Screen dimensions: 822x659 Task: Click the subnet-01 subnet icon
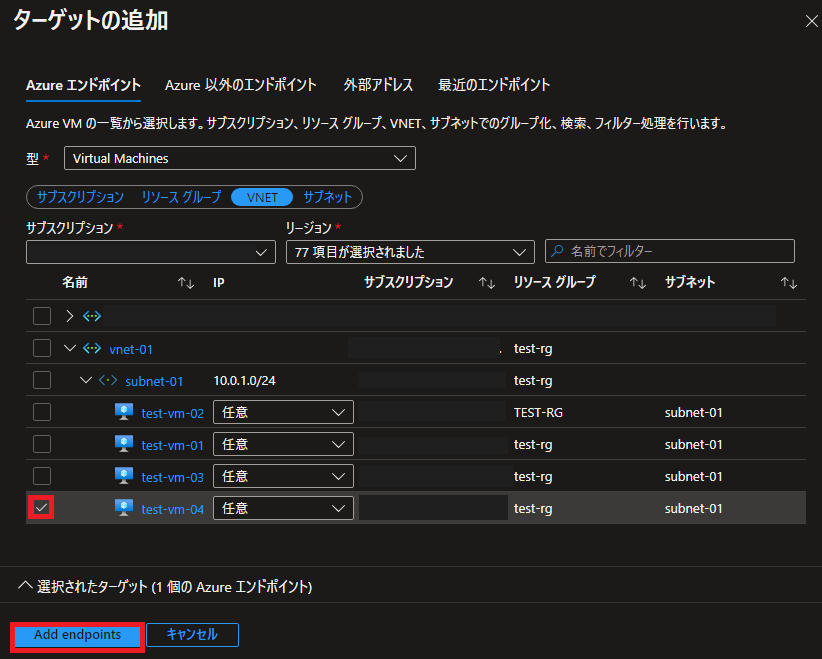[108, 381]
